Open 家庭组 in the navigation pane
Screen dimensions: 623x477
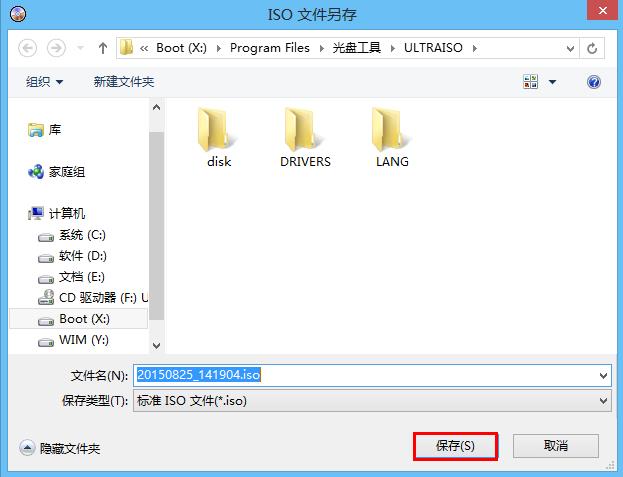click(x=56, y=172)
